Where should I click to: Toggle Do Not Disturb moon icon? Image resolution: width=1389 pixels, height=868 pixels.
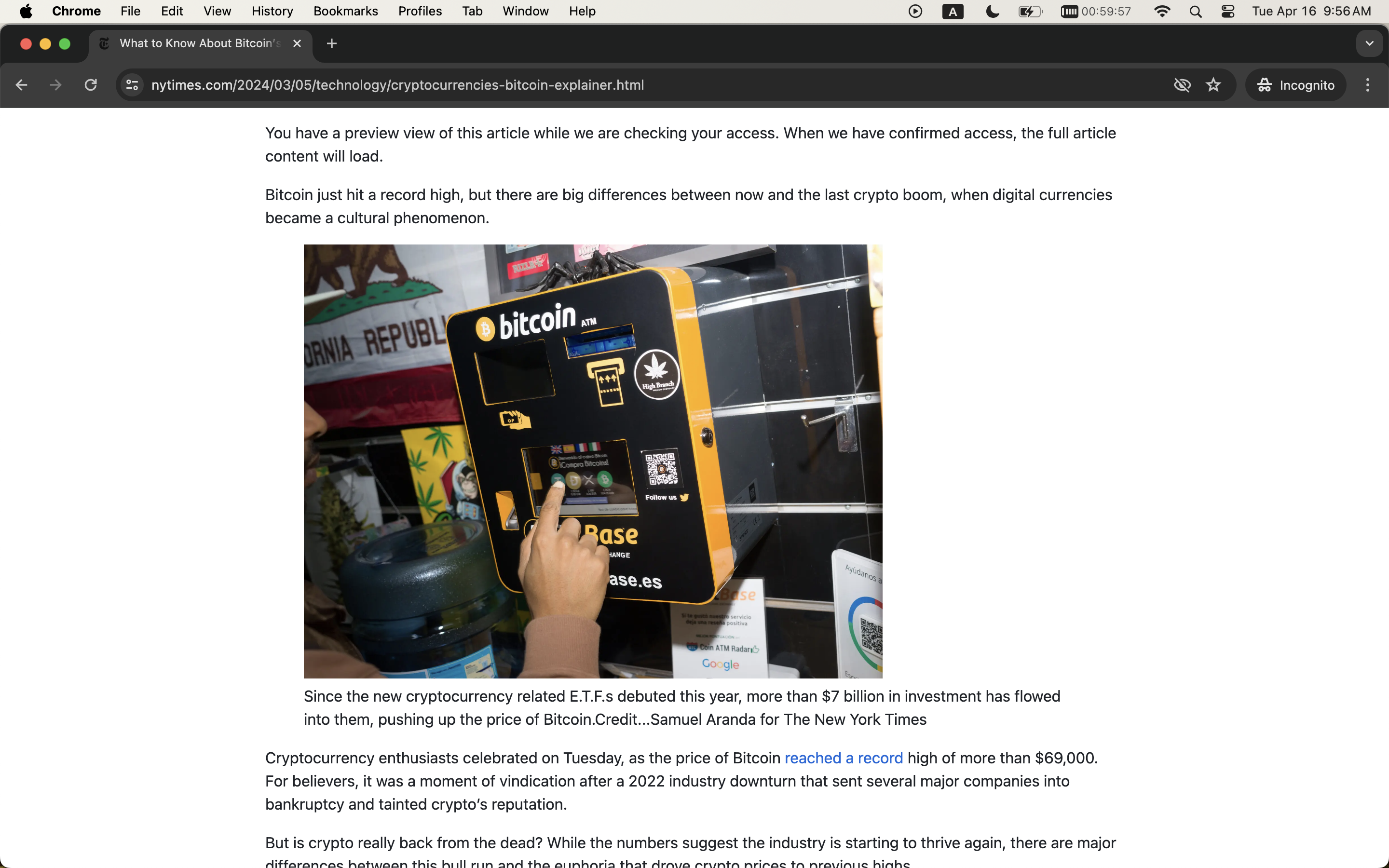coord(993,12)
